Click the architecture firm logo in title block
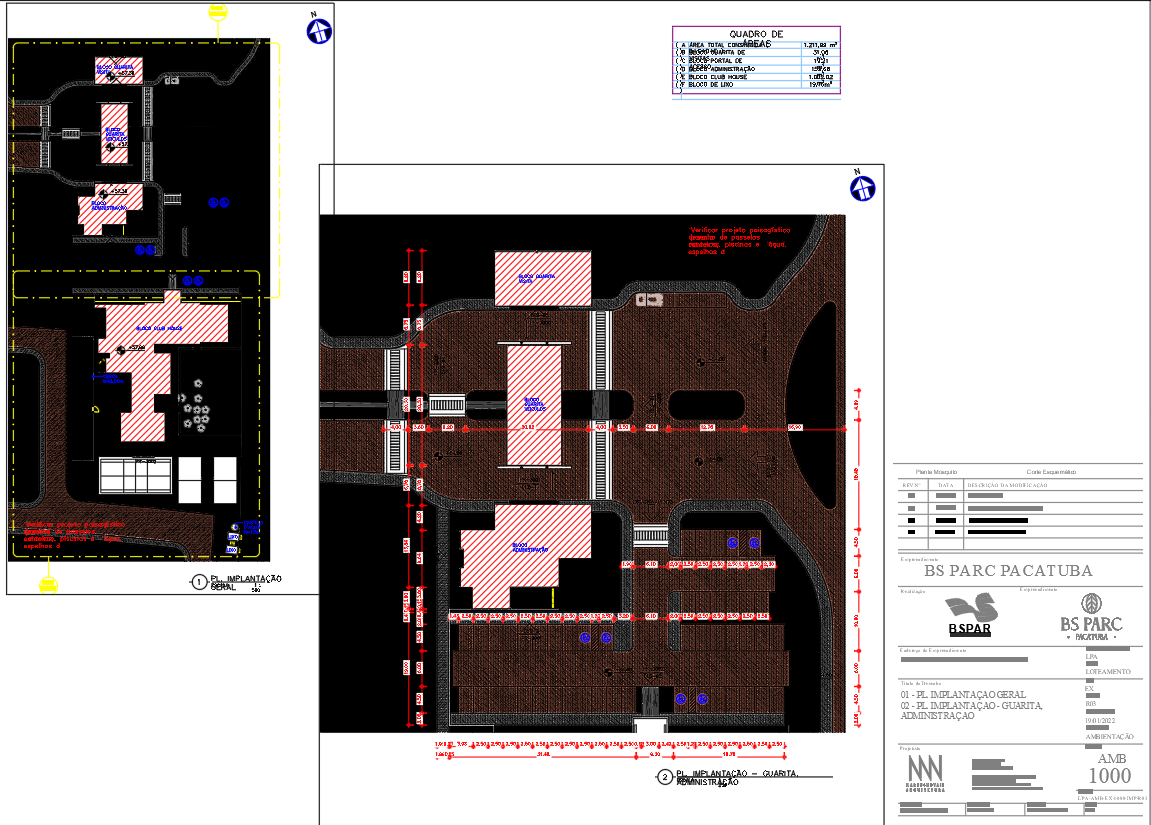The image size is (1151, 825). point(923,775)
